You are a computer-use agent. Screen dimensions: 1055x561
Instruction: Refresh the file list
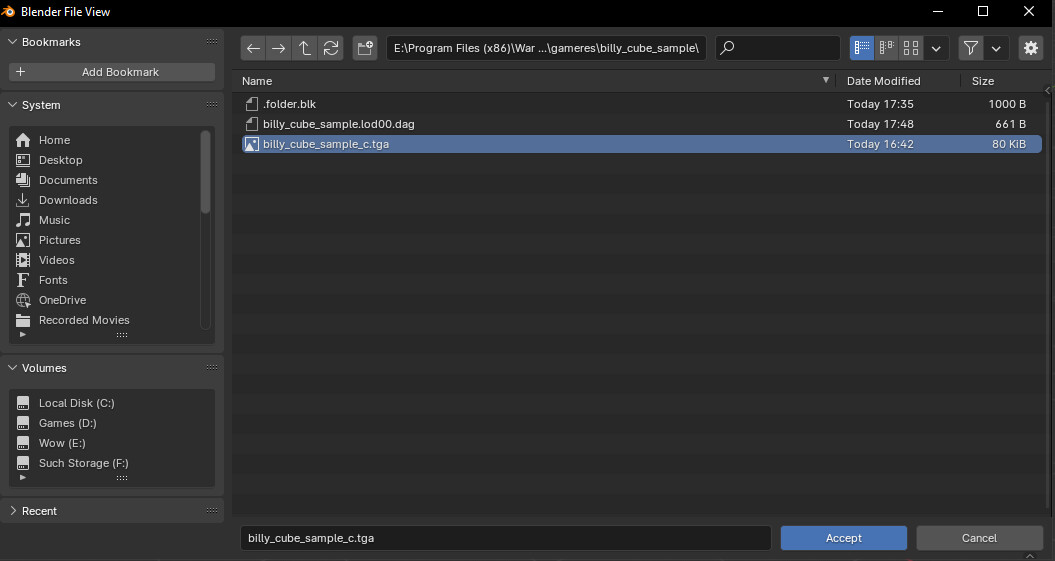(x=330, y=48)
